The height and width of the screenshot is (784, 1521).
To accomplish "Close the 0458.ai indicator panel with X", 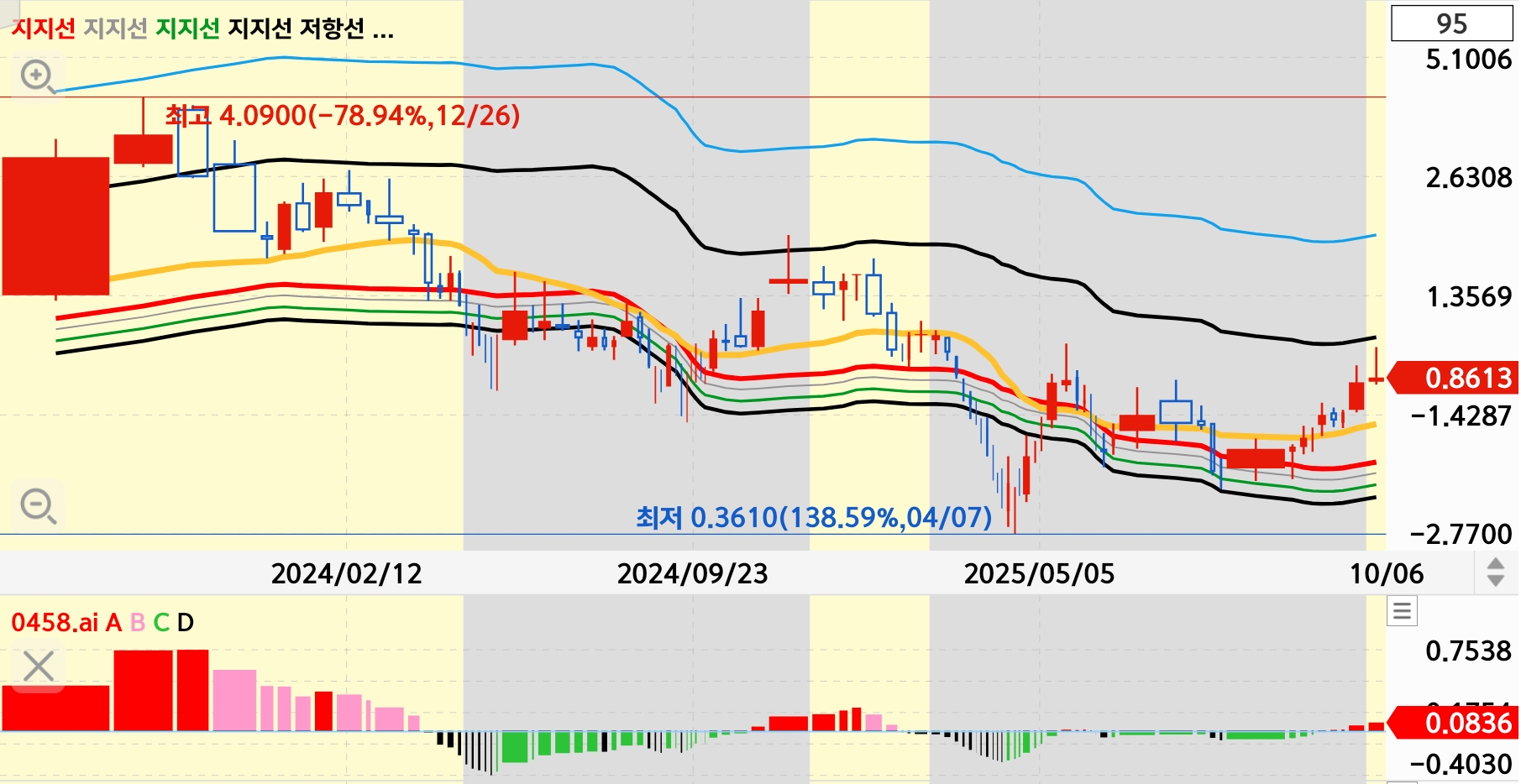I will [38, 666].
